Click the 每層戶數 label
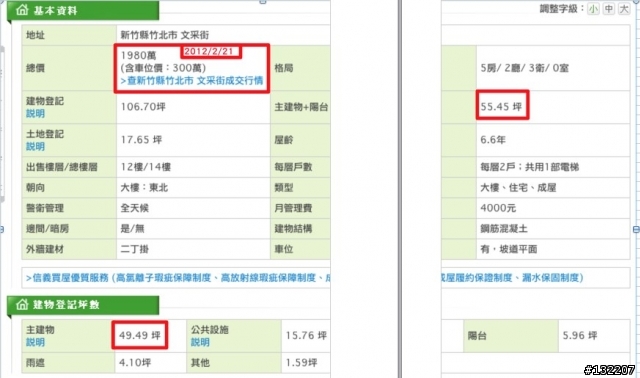This screenshot has height=378, width=640. click(293, 167)
